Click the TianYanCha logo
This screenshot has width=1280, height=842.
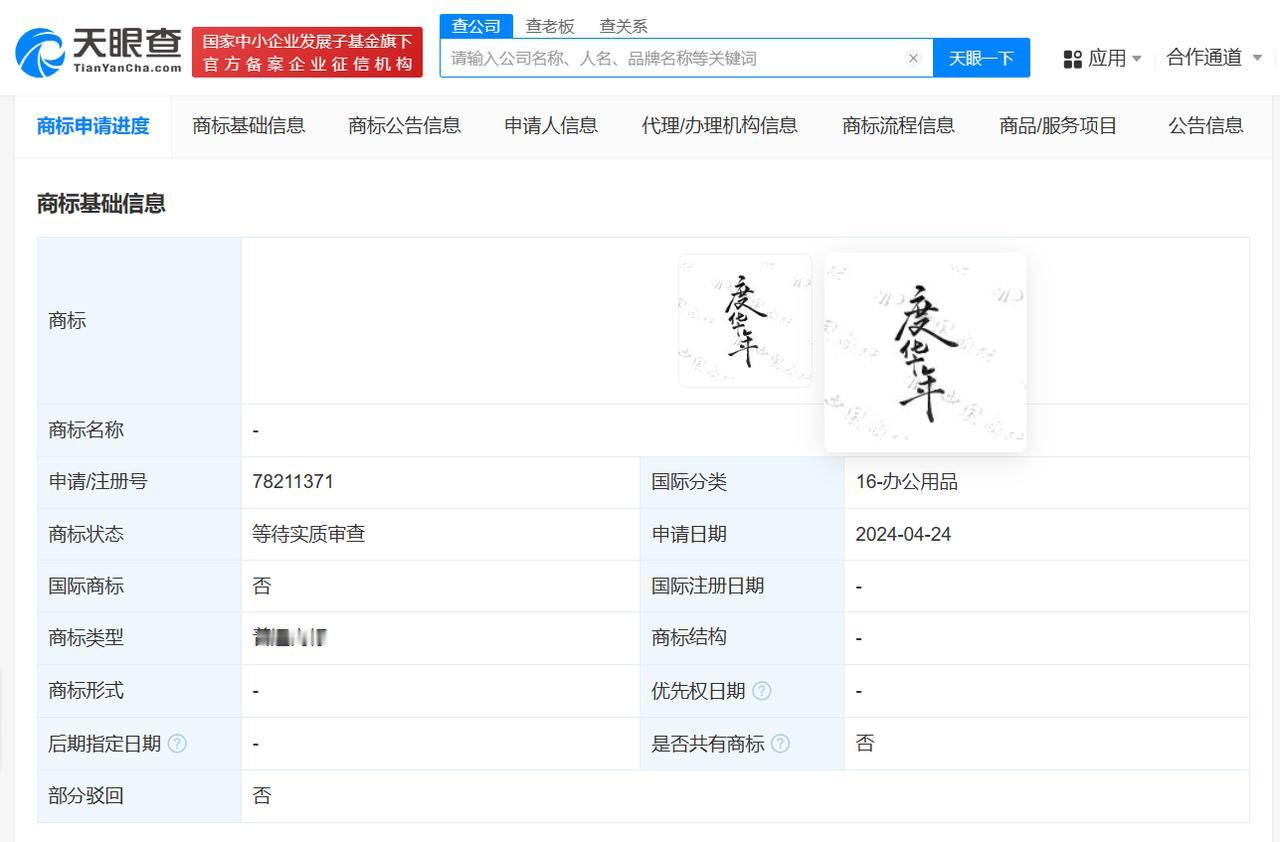pyautogui.click(x=99, y=51)
